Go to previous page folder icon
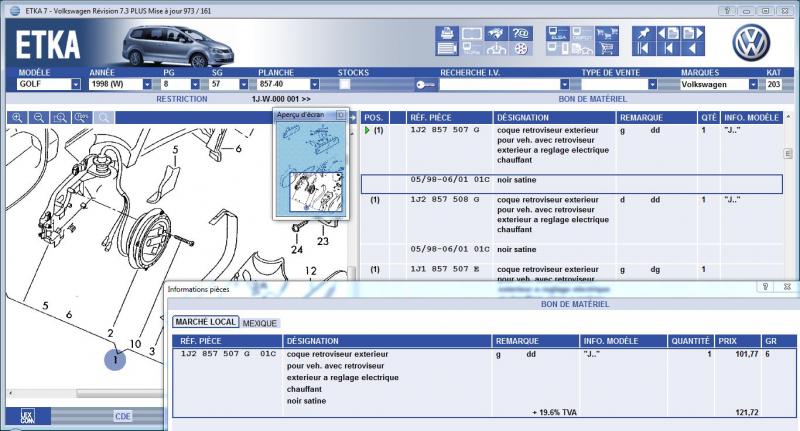800x431 pixels. tap(668, 34)
